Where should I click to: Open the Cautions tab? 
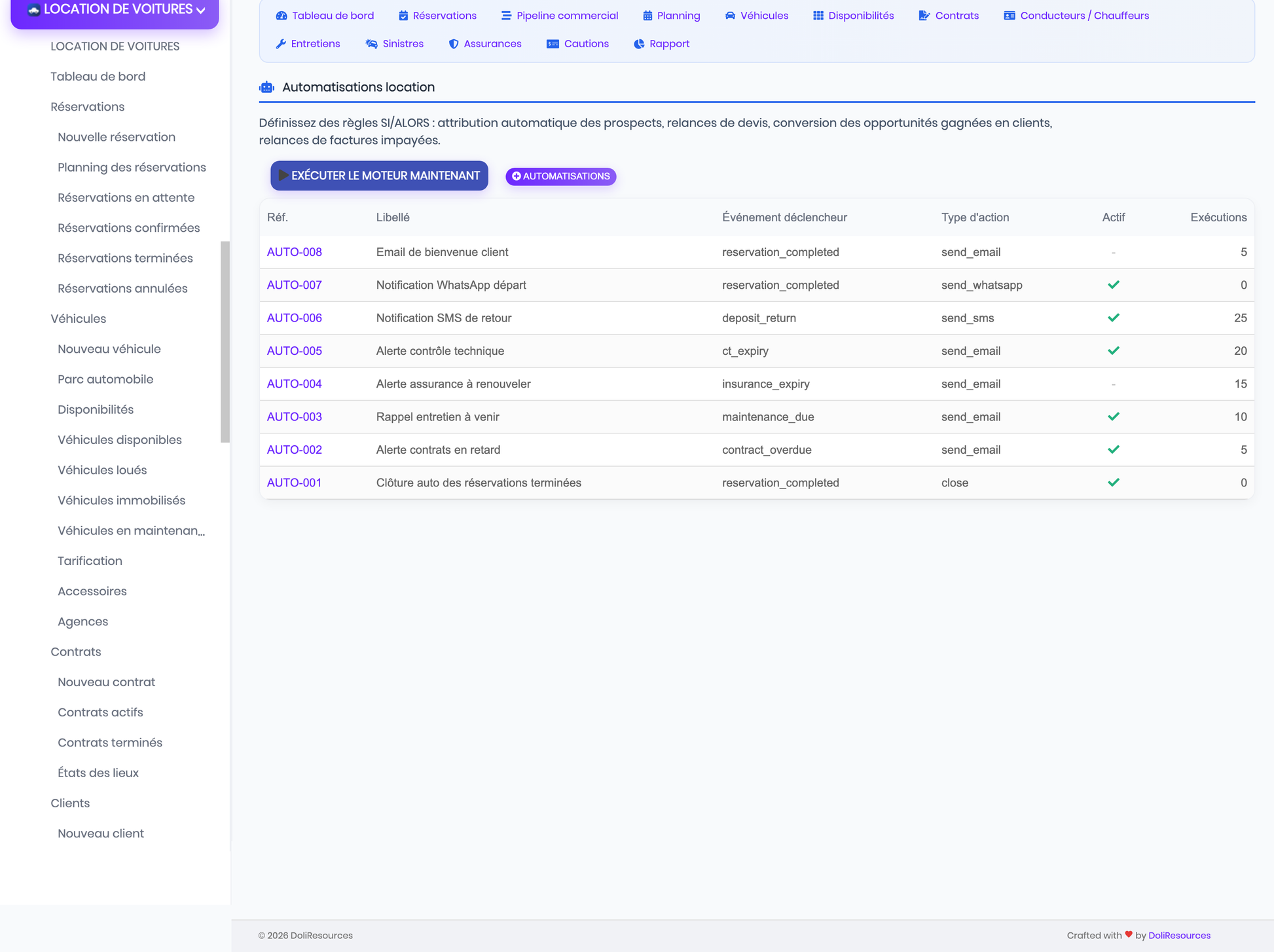coord(577,44)
